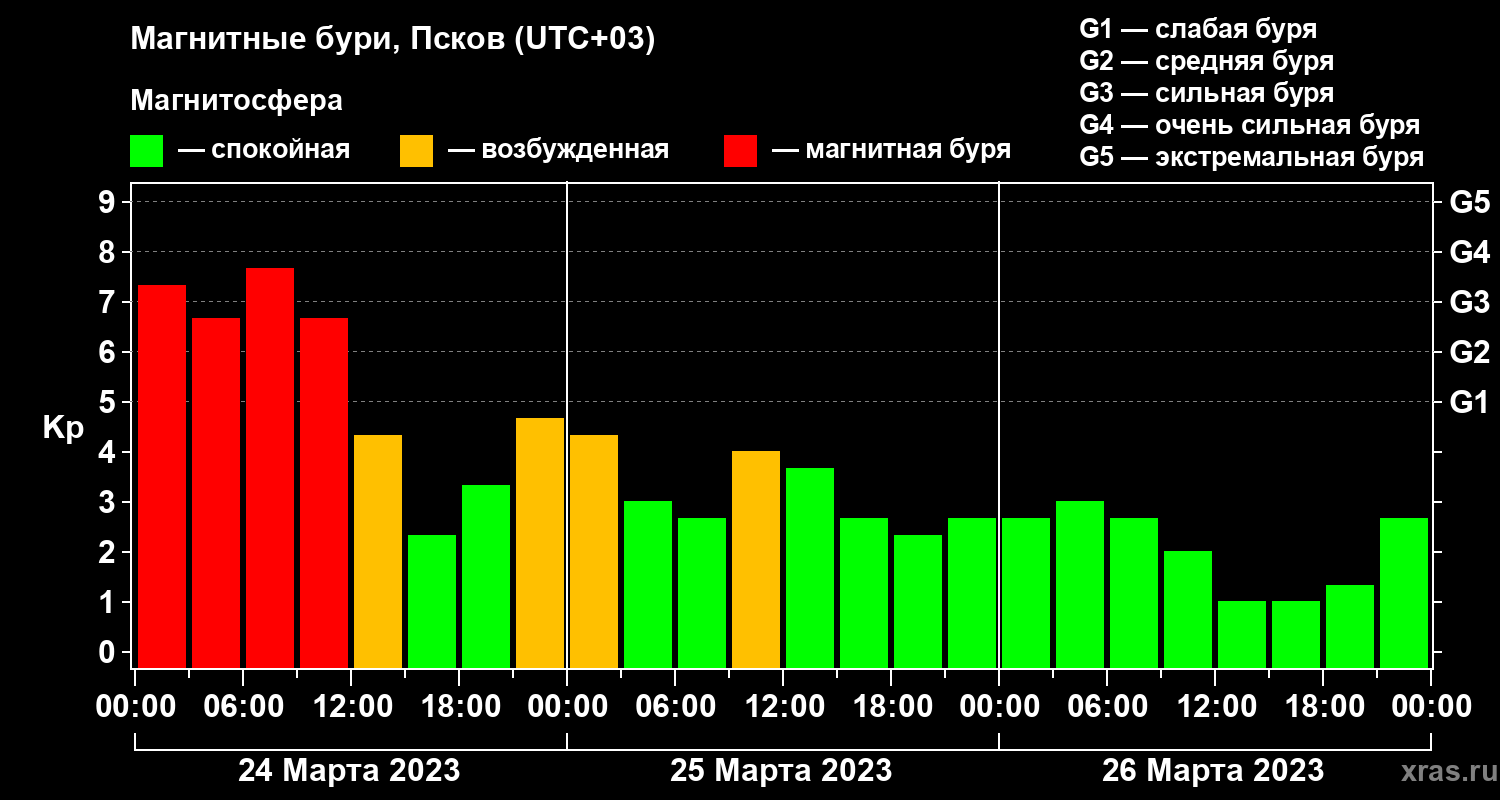
Task: Click the final green bar on 26 March
Action: (x=1404, y=592)
